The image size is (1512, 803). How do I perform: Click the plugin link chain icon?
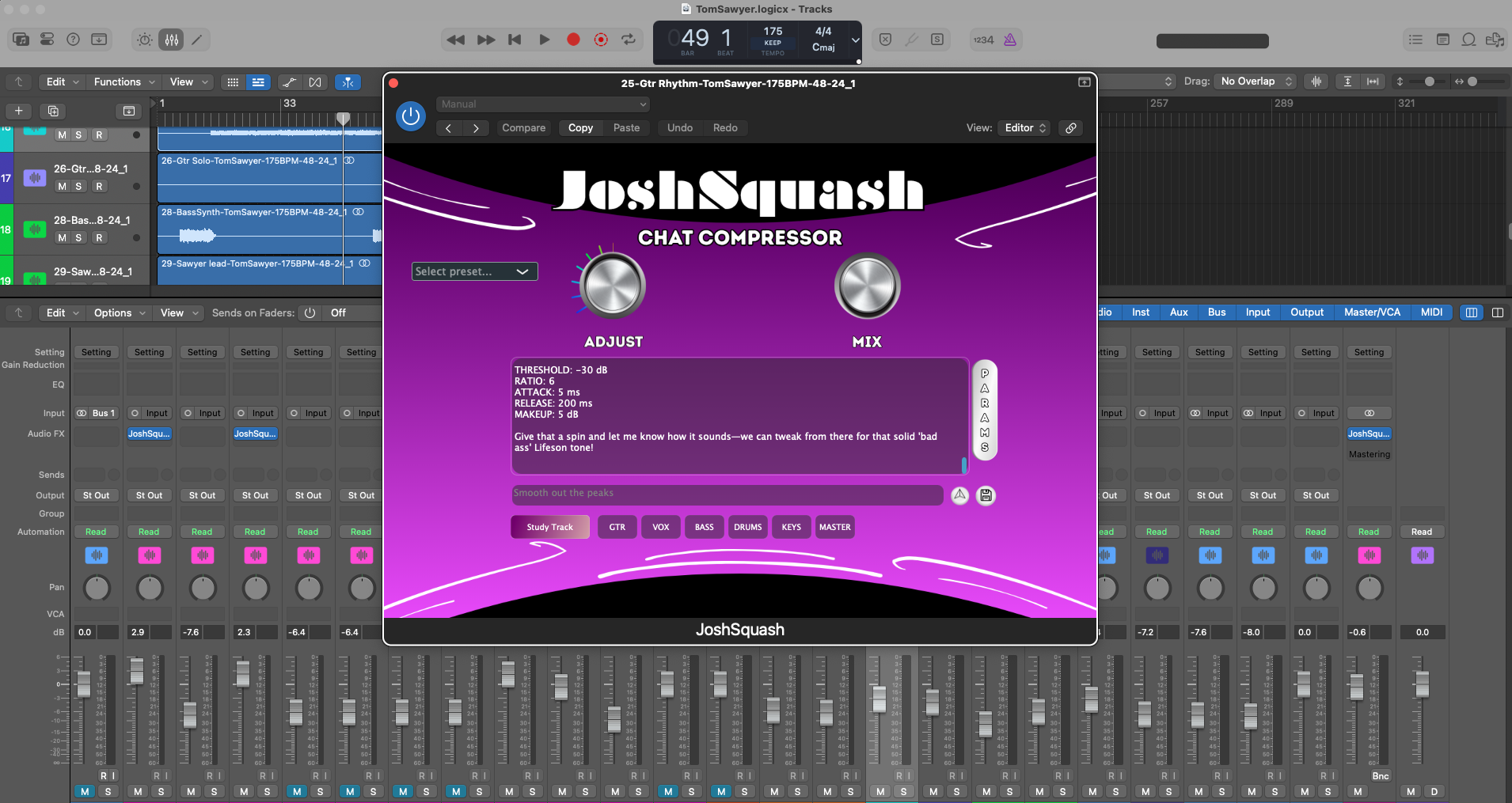click(x=1070, y=128)
